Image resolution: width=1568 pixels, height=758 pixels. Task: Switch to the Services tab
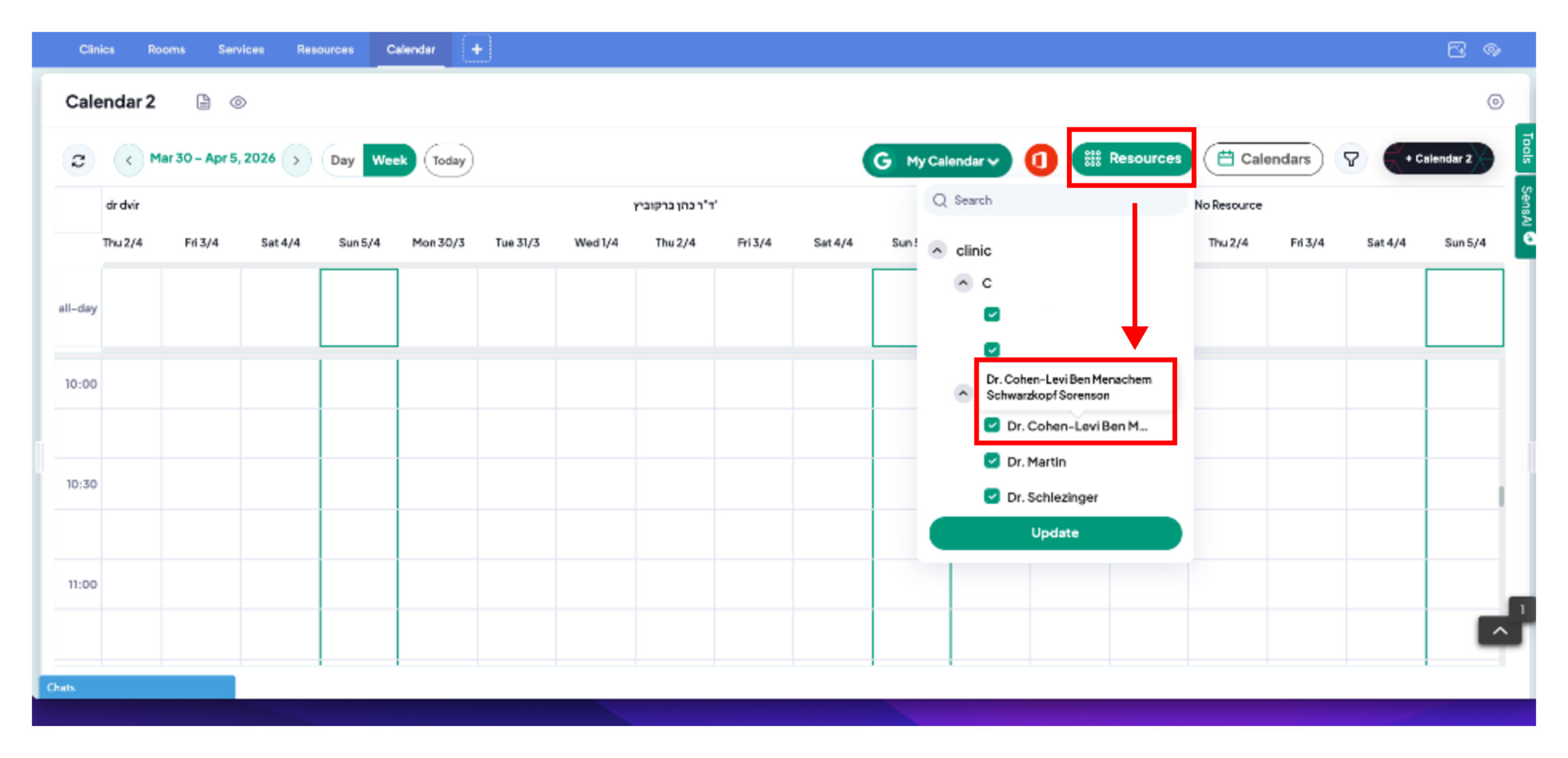(241, 50)
